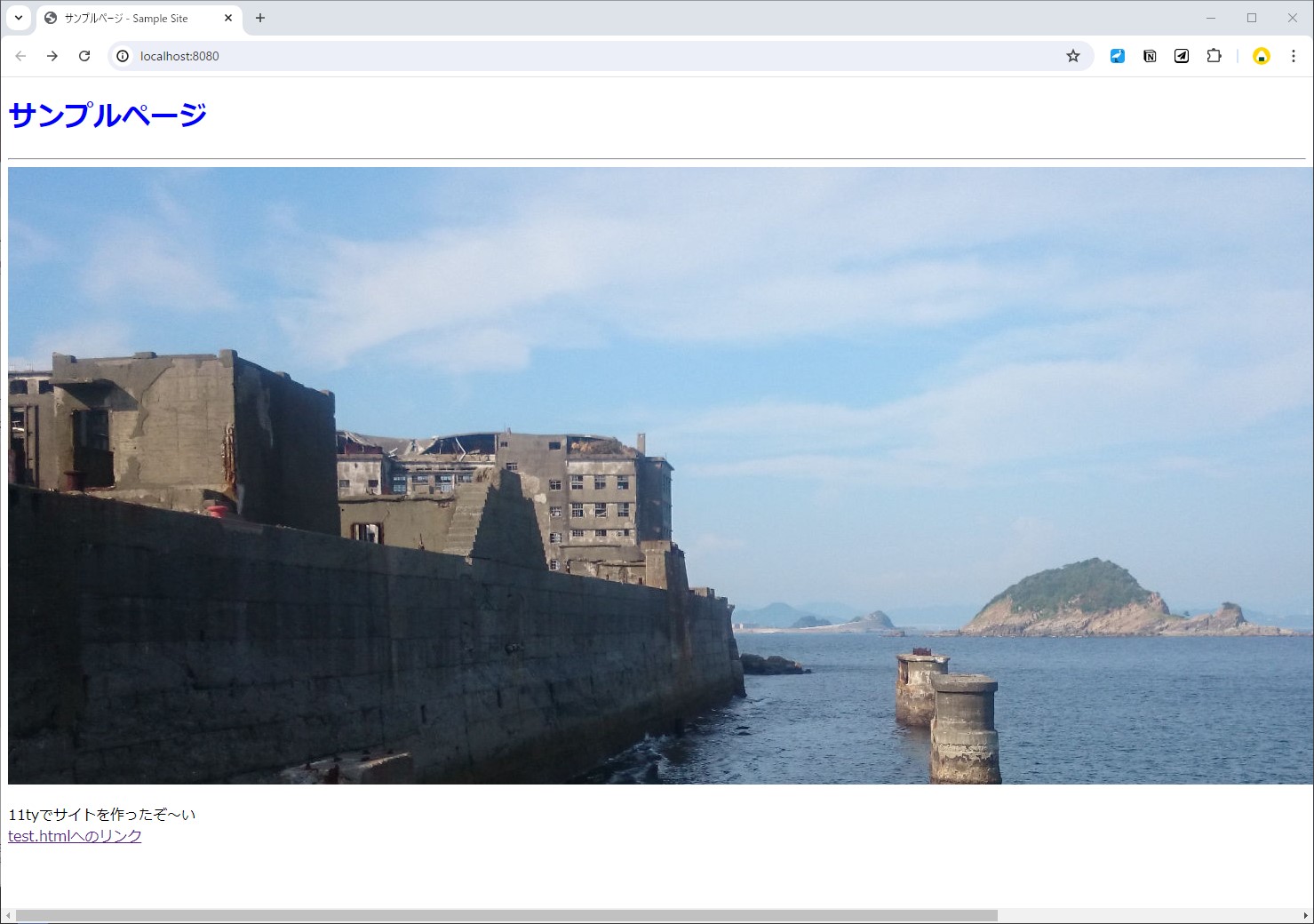Click the island harbor photo
This screenshot has width=1314, height=924.
pos(660,475)
